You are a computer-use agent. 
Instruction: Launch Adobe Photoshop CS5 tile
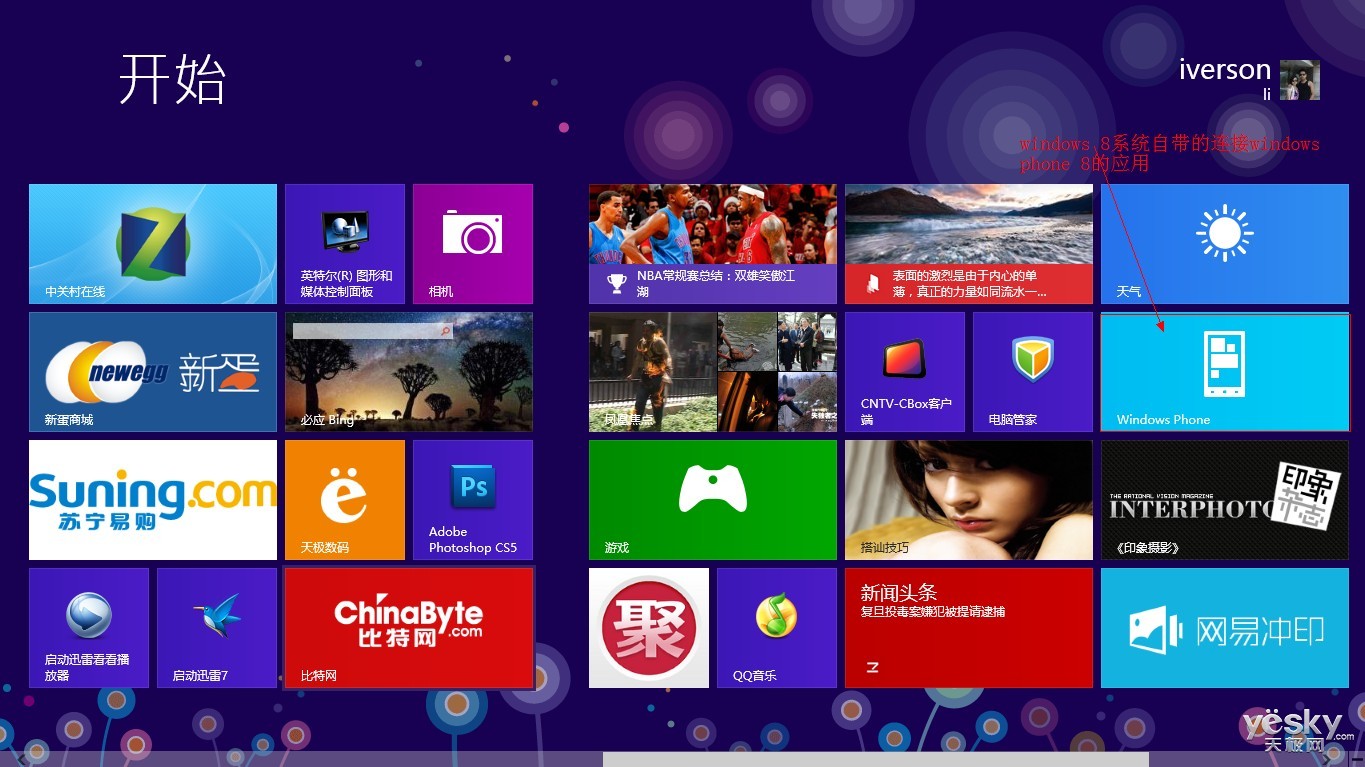click(x=473, y=500)
